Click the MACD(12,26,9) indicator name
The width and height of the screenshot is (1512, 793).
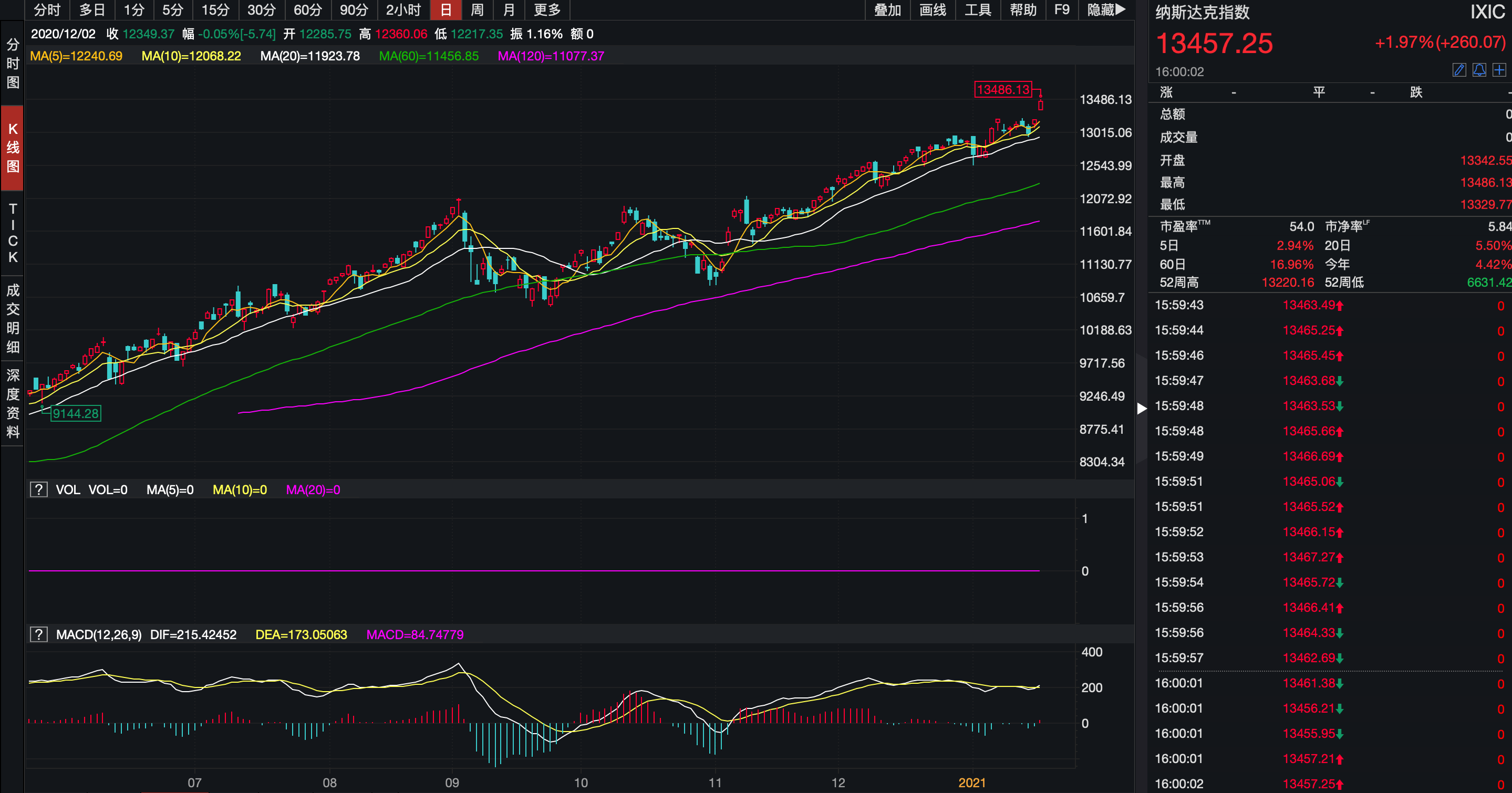pos(99,634)
